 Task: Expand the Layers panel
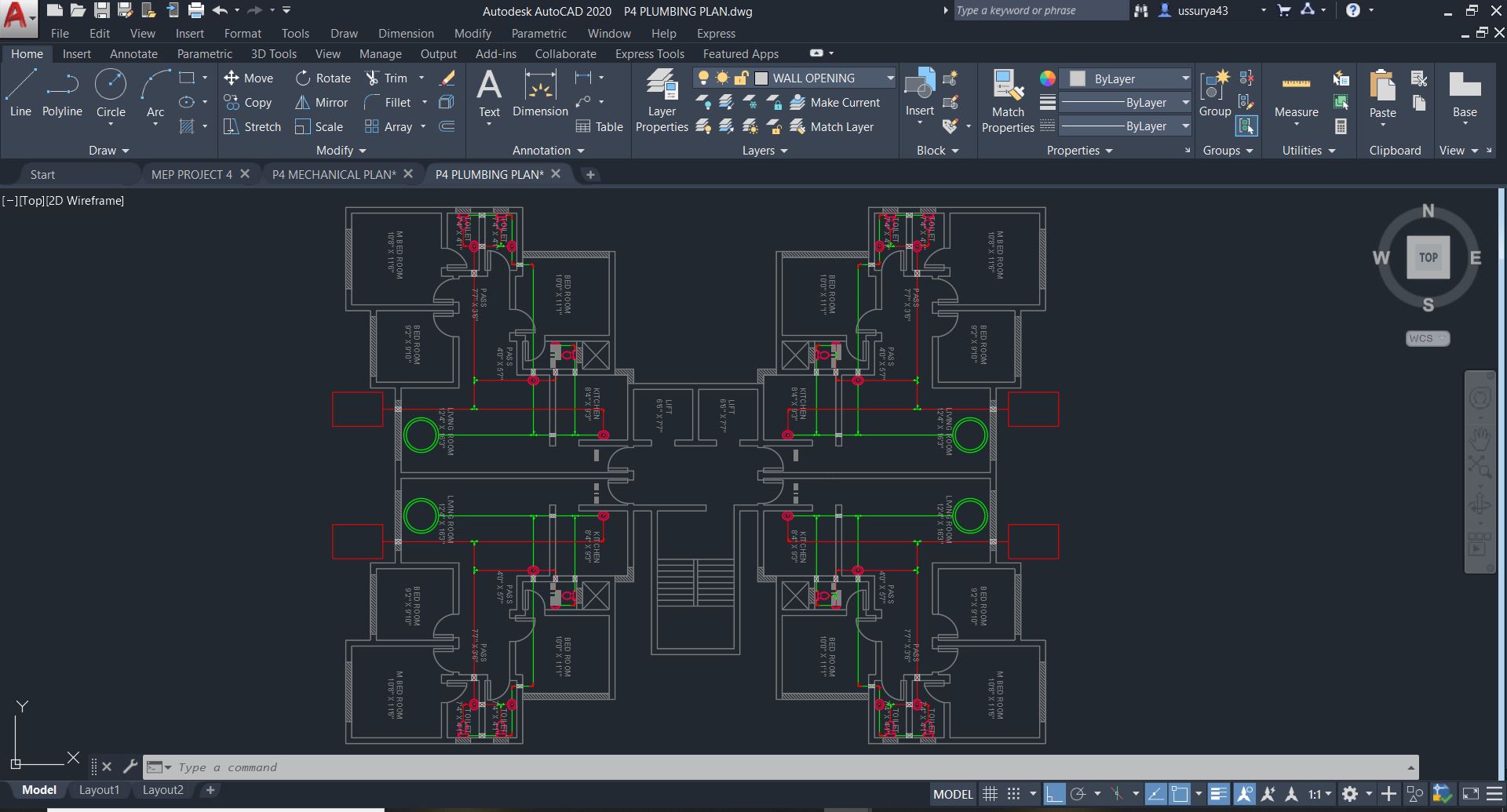[x=765, y=151]
